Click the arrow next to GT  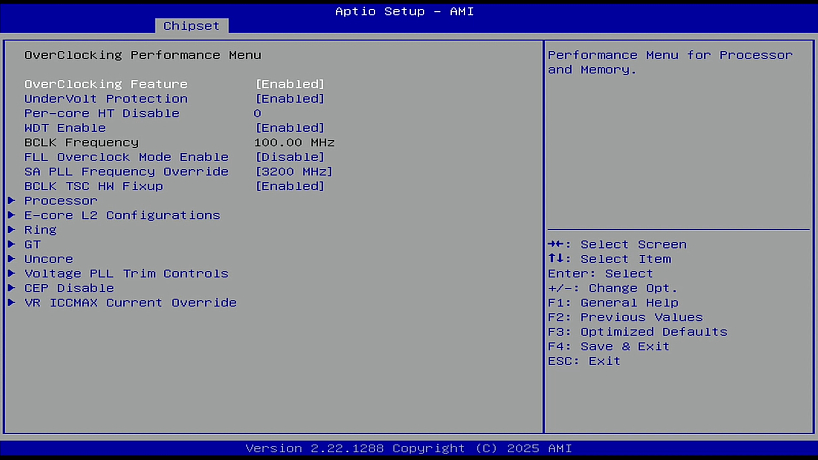pyautogui.click(x=12, y=244)
